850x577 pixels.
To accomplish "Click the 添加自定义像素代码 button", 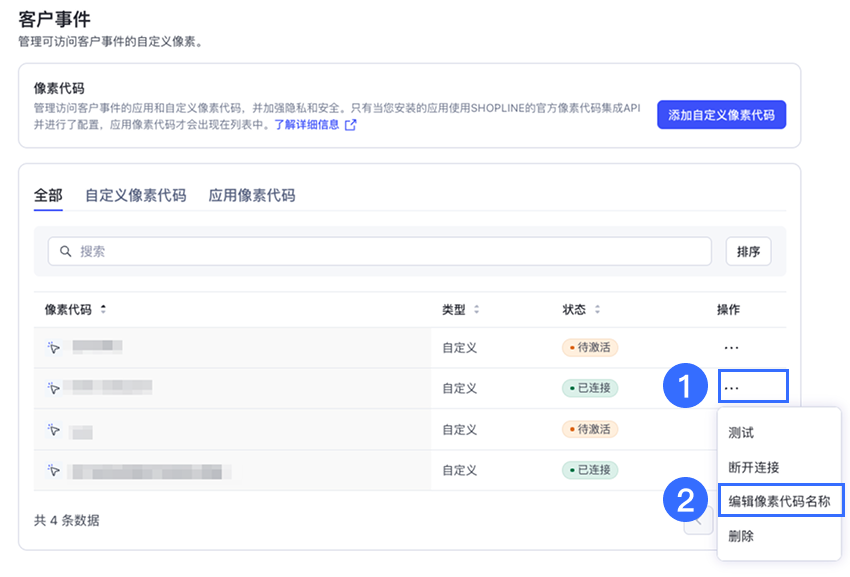I will (721, 115).
